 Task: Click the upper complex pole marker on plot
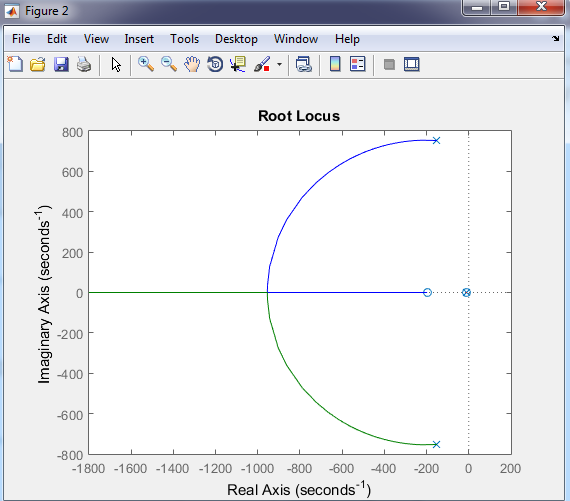pyautogui.click(x=437, y=141)
